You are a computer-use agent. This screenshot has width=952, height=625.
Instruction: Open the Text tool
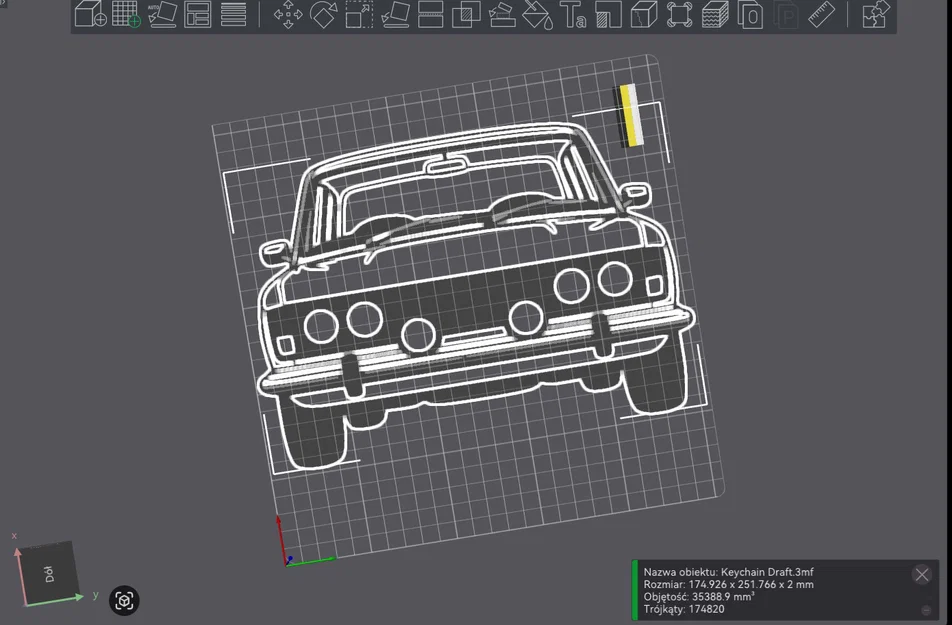coord(573,15)
